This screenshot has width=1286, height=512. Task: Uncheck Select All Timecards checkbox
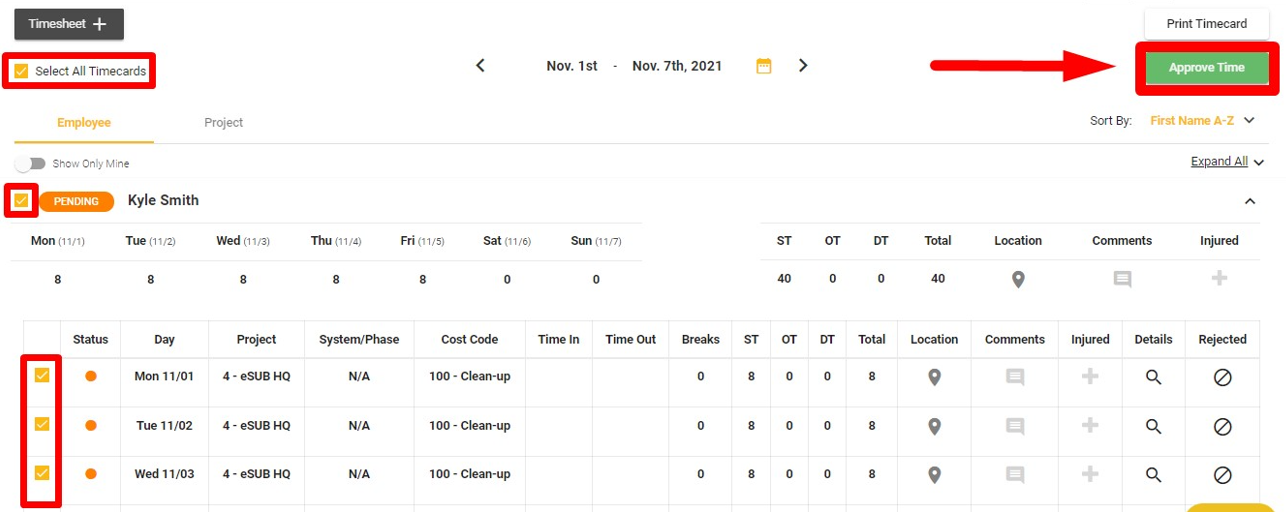point(21,71)
